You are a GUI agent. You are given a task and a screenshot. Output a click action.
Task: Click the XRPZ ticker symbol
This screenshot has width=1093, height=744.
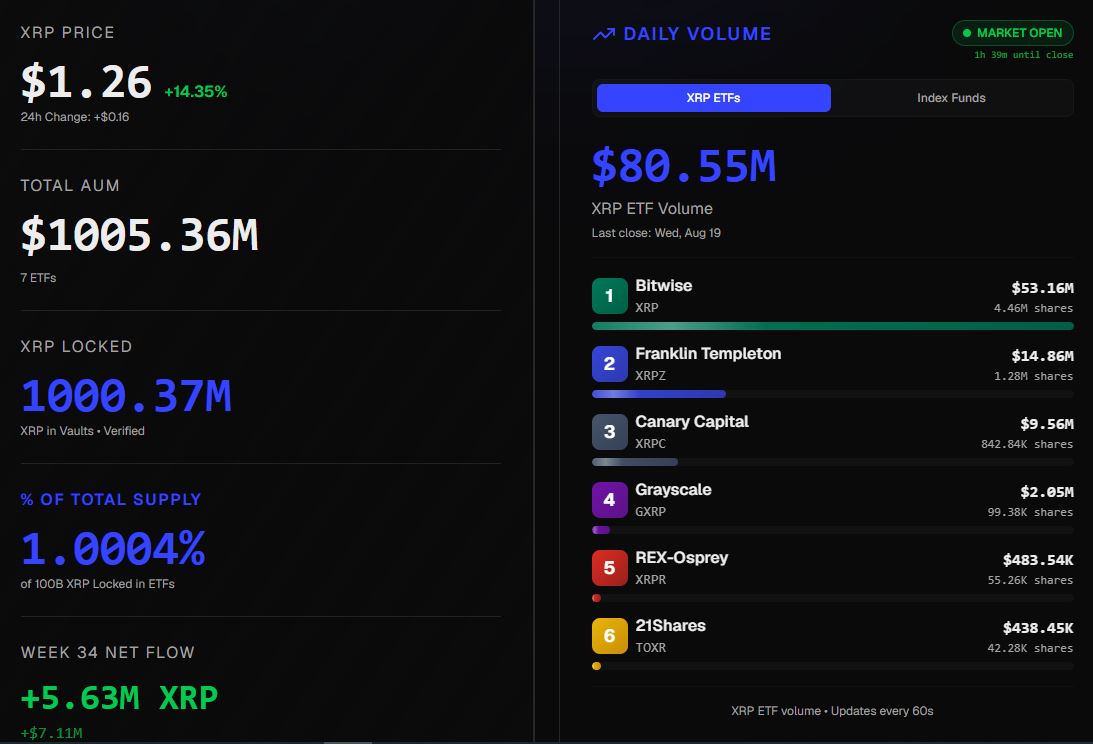(650, 375)
